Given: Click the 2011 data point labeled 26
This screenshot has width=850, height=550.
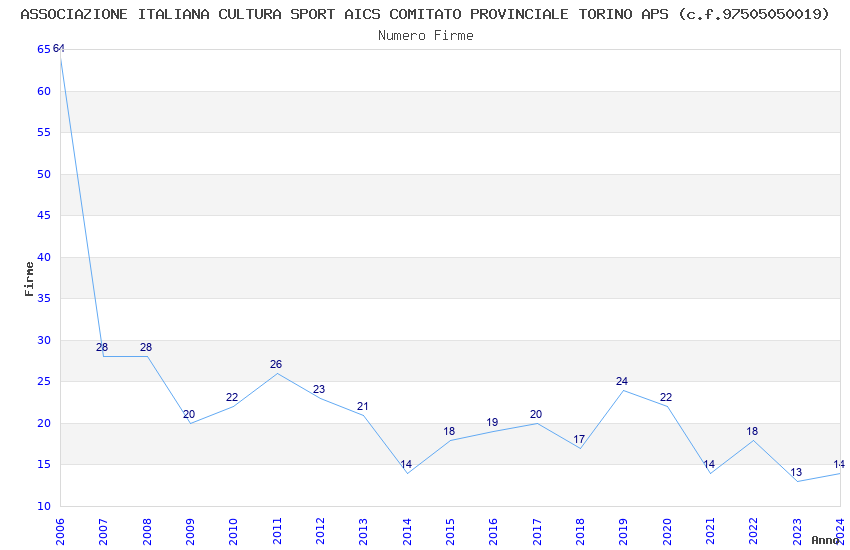Looking at the screenshot, I should point(277,373).
